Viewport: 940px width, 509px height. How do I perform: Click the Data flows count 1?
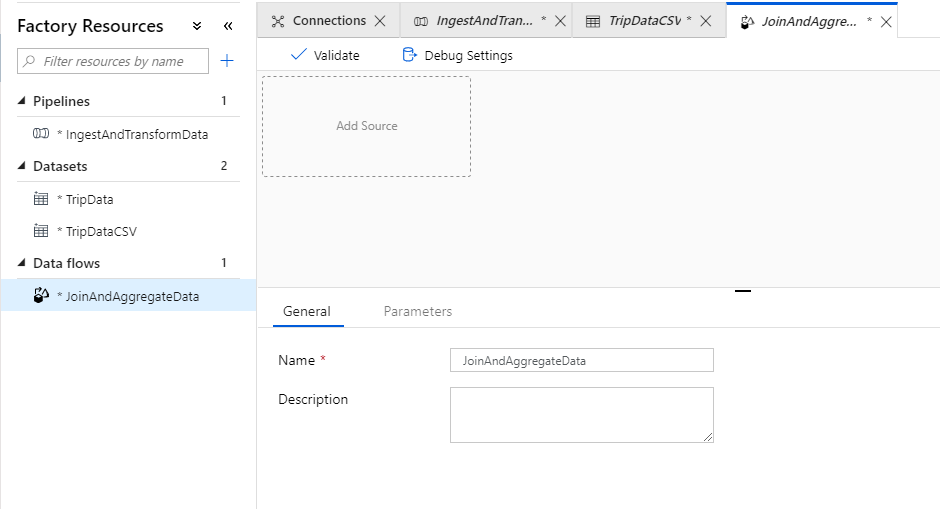[224, 263]
